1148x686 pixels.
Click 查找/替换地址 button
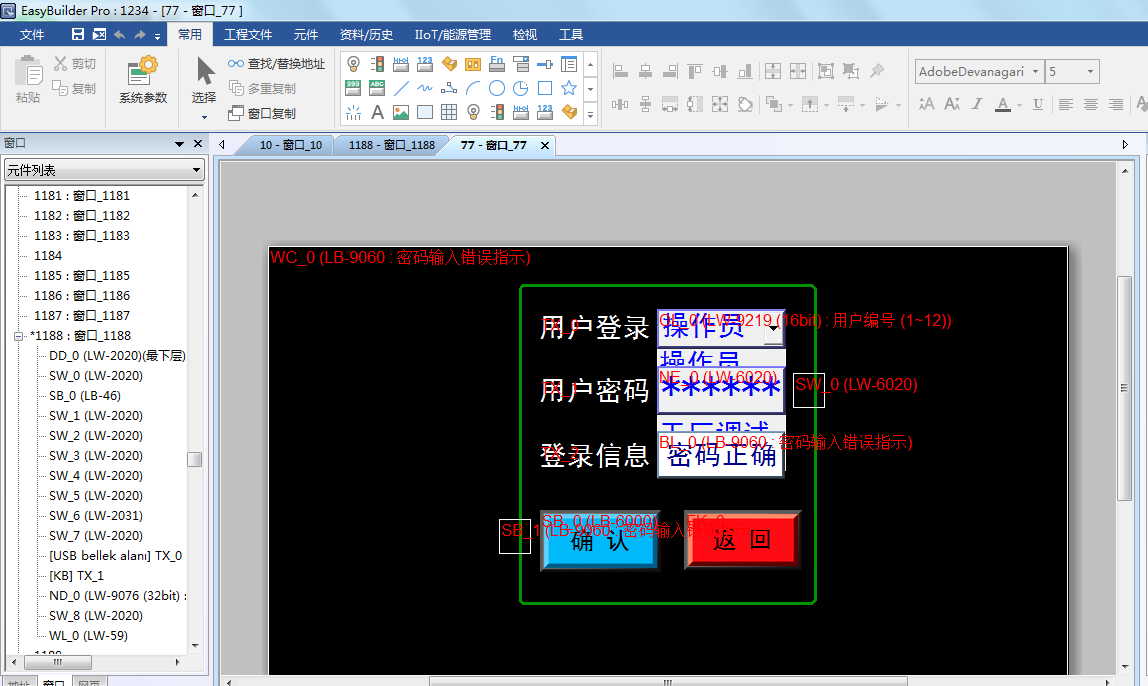click(x=276, y=63)
